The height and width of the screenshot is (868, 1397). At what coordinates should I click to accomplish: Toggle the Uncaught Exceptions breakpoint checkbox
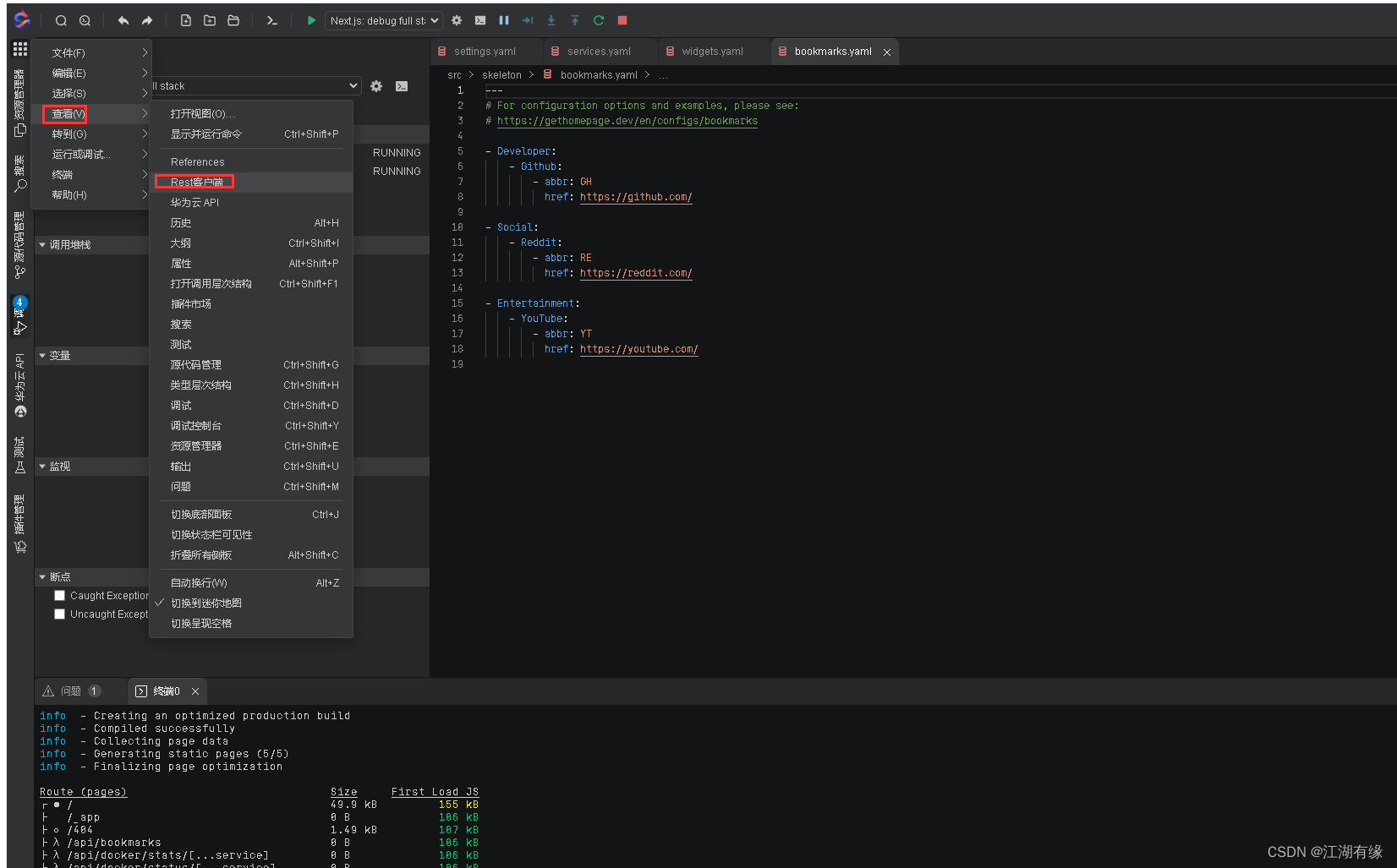[x=59, y=614]
